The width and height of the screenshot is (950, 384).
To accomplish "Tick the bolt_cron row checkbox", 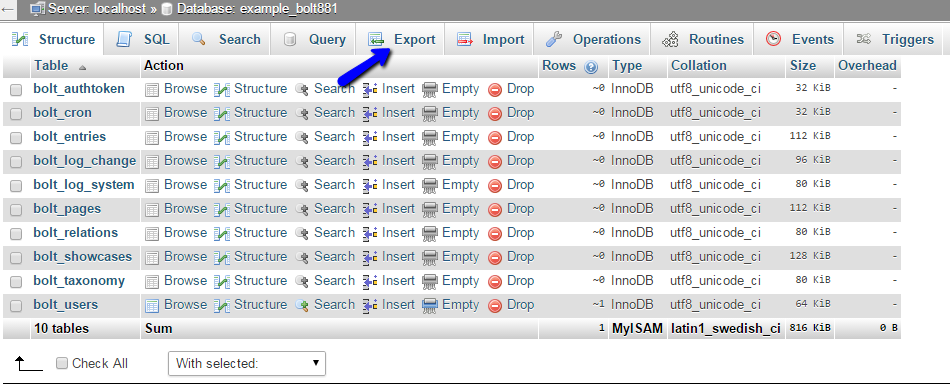I will (16, 113).
